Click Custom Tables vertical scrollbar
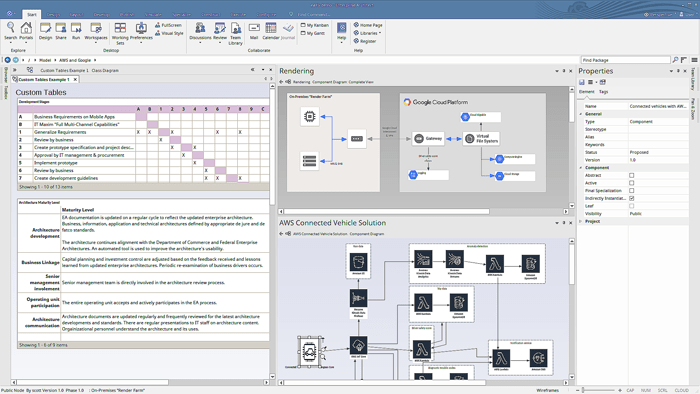This screenshot has height=394, width=700. pos(272,147)
